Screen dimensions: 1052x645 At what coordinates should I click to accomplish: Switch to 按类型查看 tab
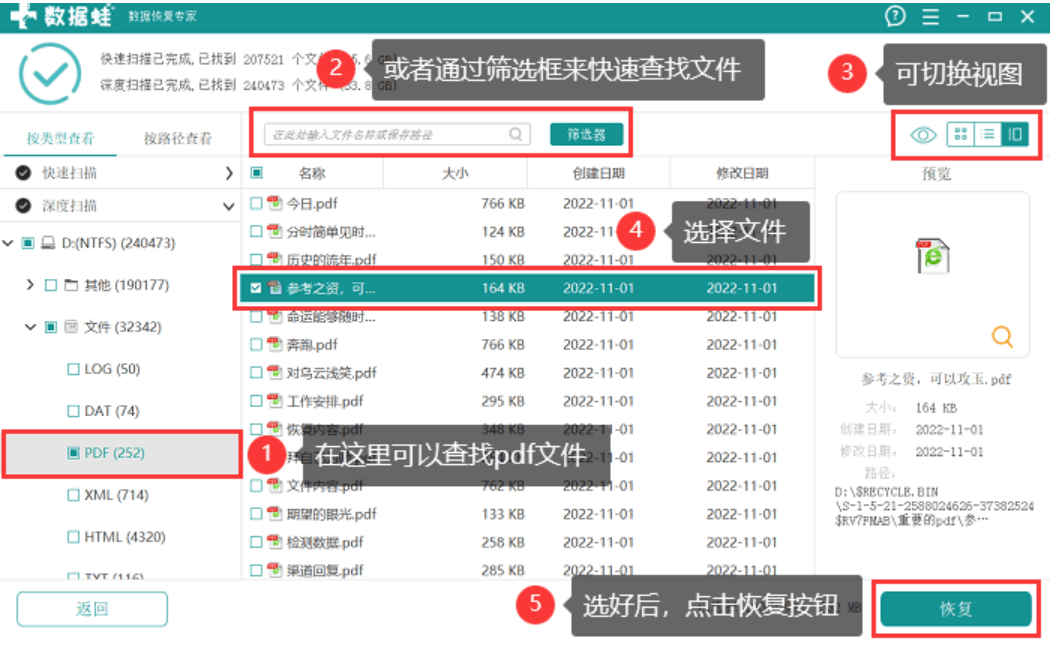click(60, 138)
